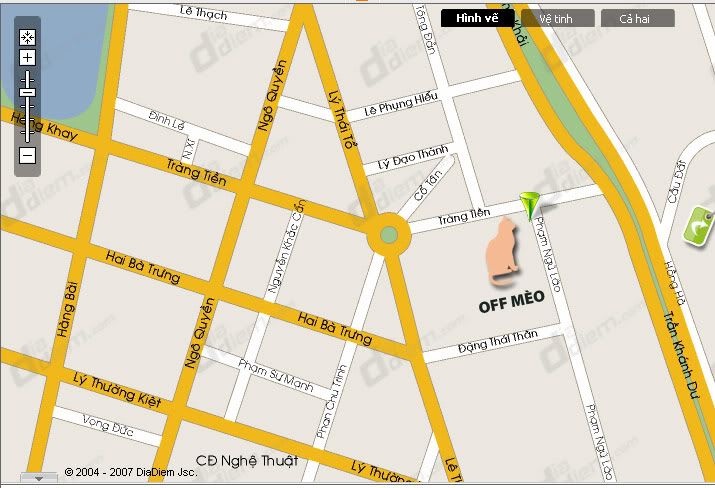This screenshot has height=488, width=715.
Task: Click the DiaDiem Jsc. copyright text
Action: [x=131, y=472]
